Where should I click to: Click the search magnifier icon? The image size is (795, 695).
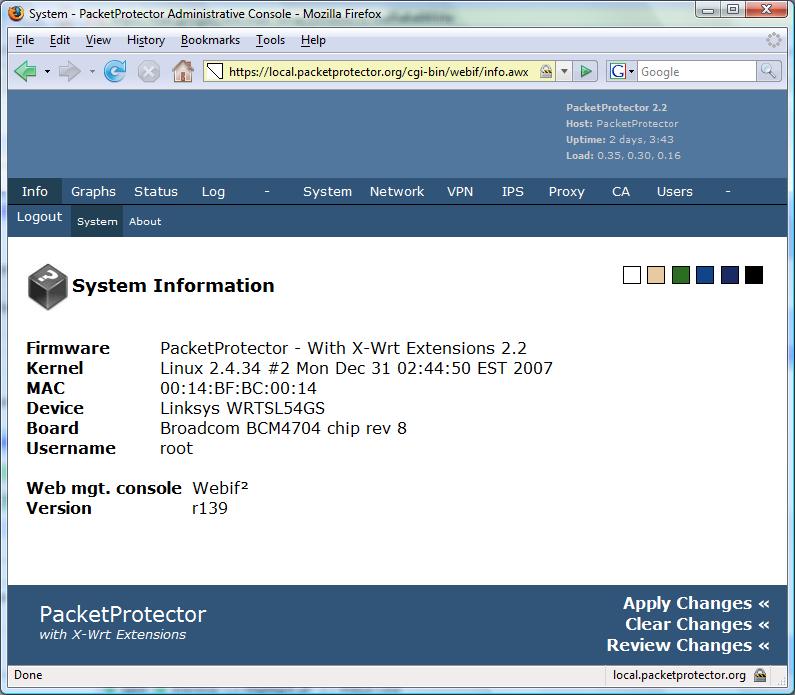tap(768, 71)
